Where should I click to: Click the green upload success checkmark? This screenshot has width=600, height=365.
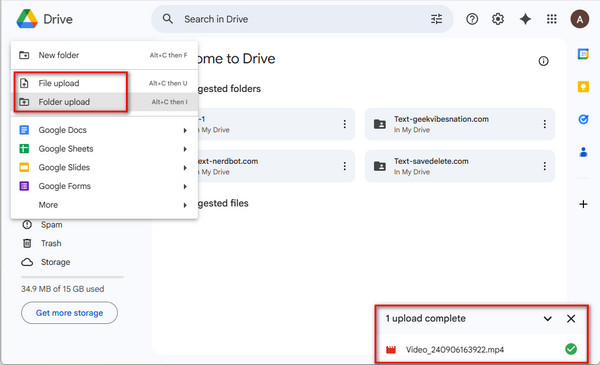click(571, 349)
